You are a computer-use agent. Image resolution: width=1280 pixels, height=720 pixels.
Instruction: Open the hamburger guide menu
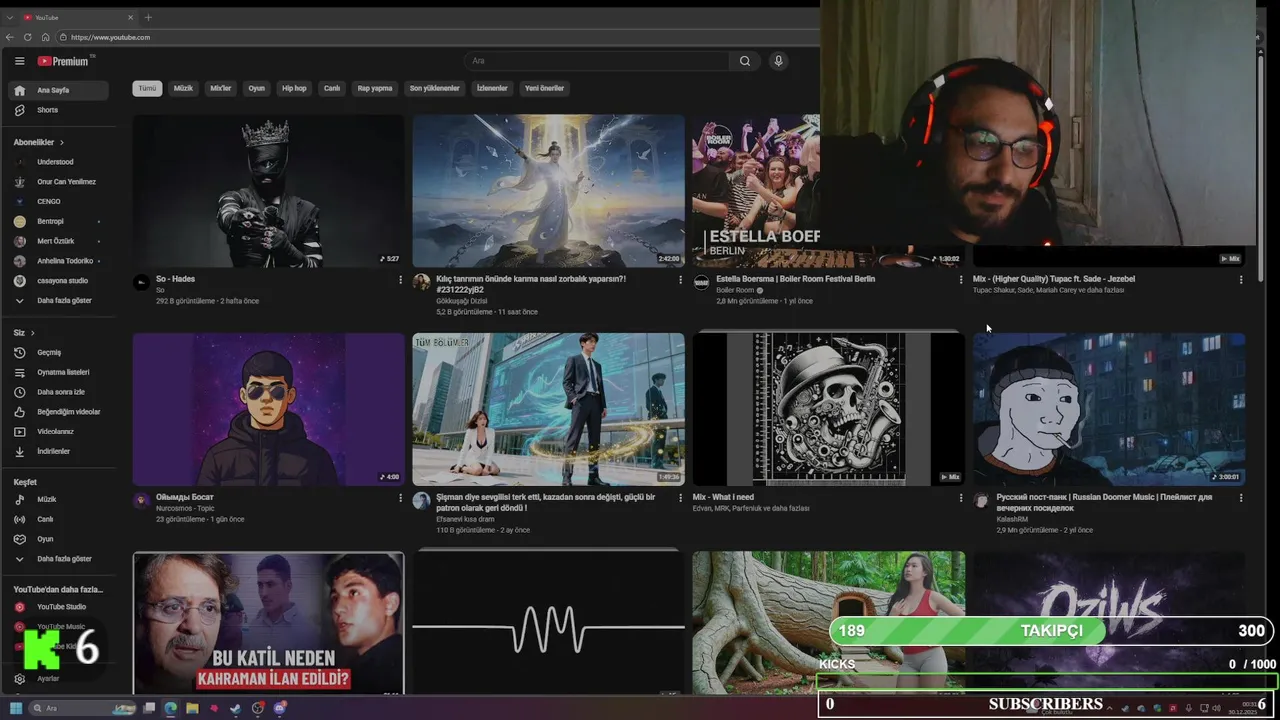pos(19,61)
